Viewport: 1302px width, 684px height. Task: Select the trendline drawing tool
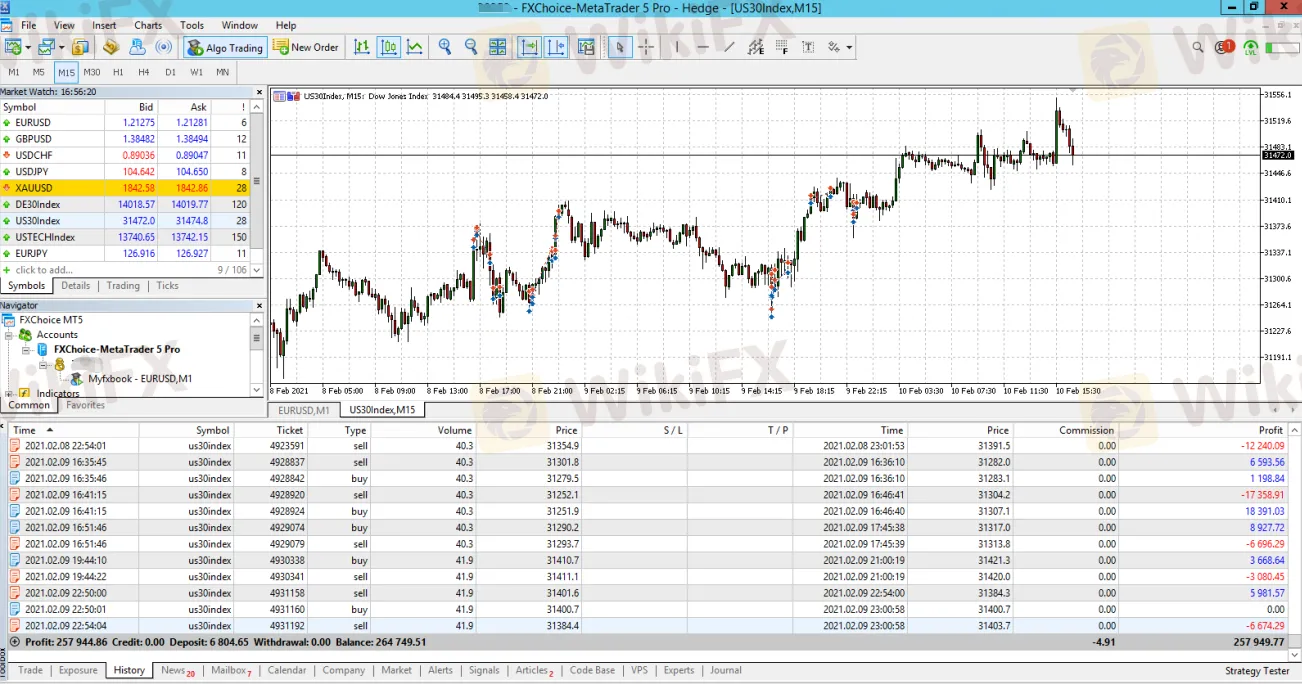pyautogui.click(x=729, y=47)
